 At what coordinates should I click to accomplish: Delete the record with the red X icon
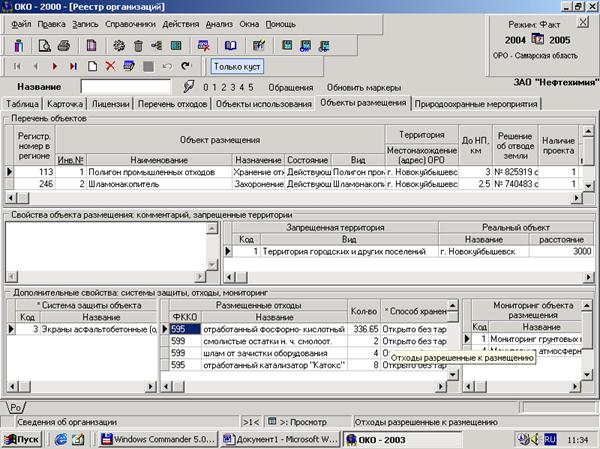pyautogui.click(x=110, y=66)
